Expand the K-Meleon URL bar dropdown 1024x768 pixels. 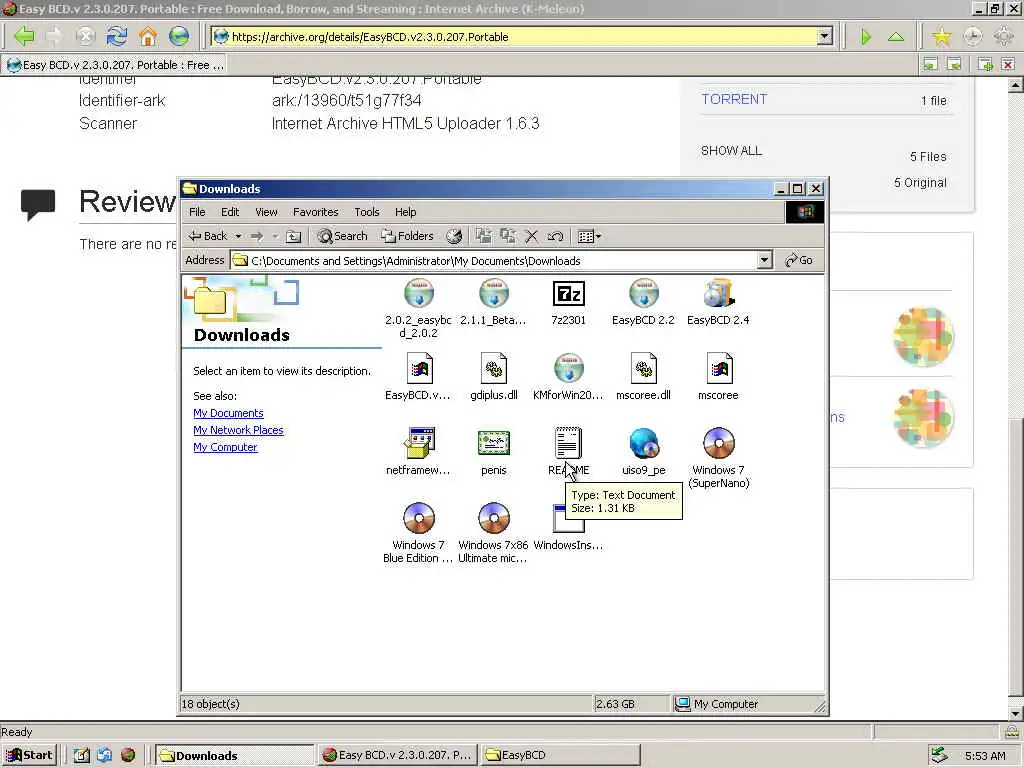pyautogui.click(x=825, y=37)
